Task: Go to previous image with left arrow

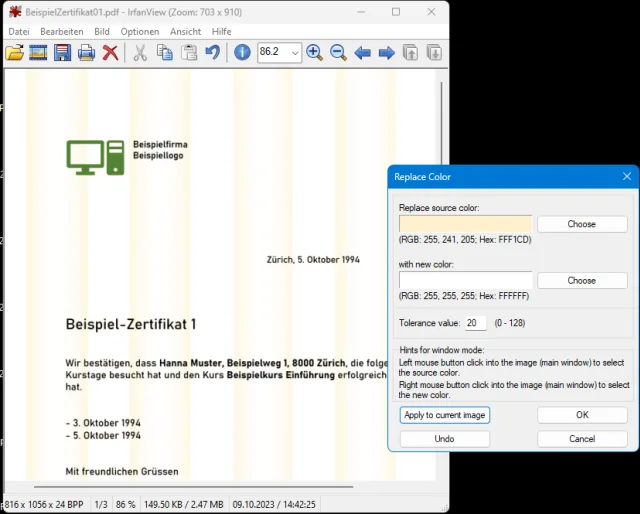Action: tap(363, 53)
